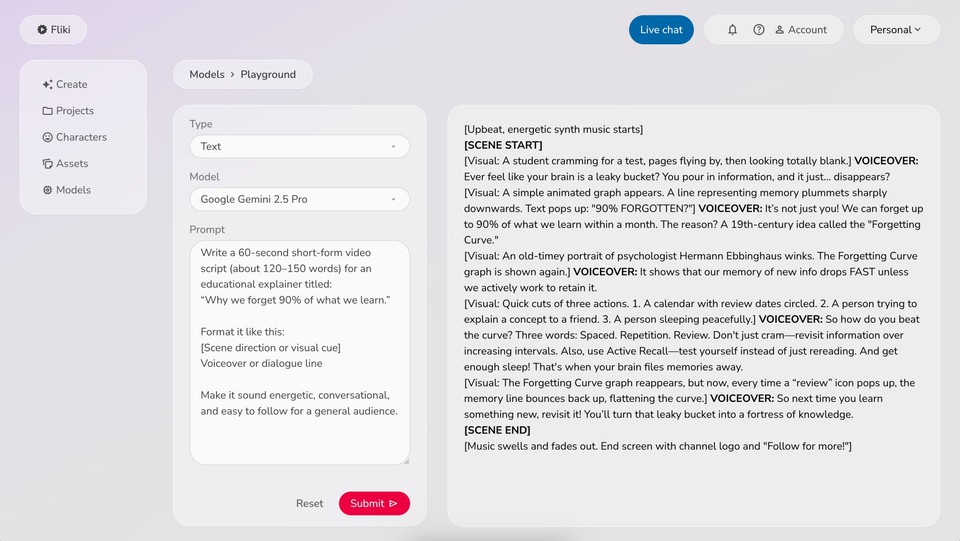Open the Account menu
Image resolution: width=960 pixels, height=541 pixels.
coord(801,30)
